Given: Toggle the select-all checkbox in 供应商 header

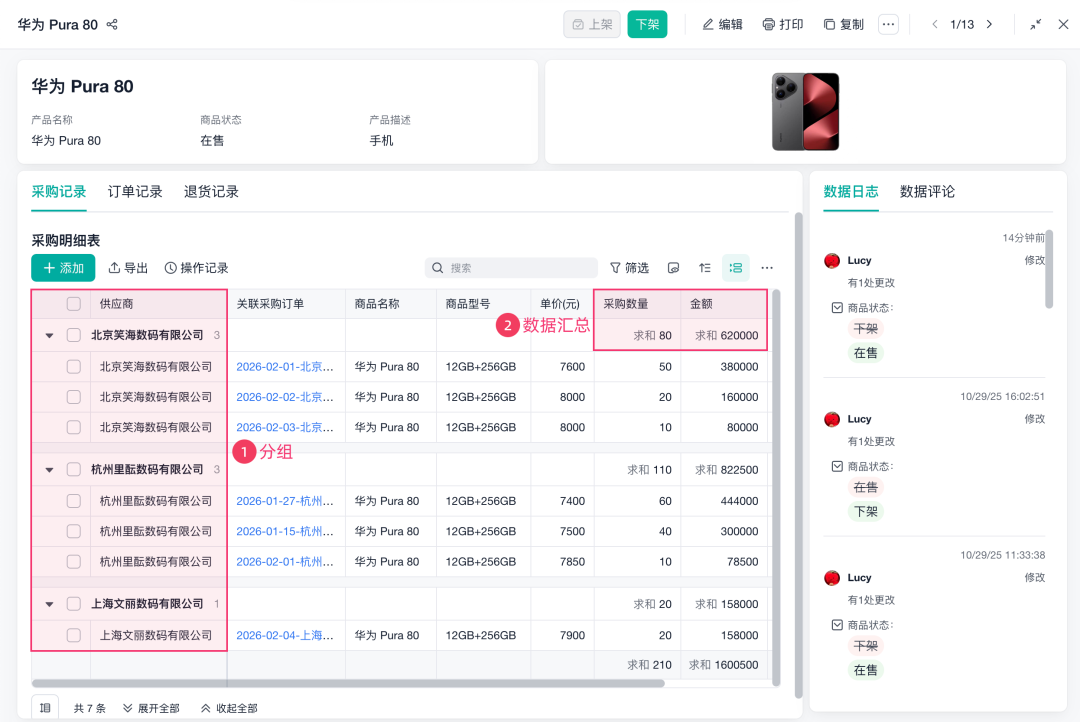Looking at the screenshot, I should (x=74, y=304).
